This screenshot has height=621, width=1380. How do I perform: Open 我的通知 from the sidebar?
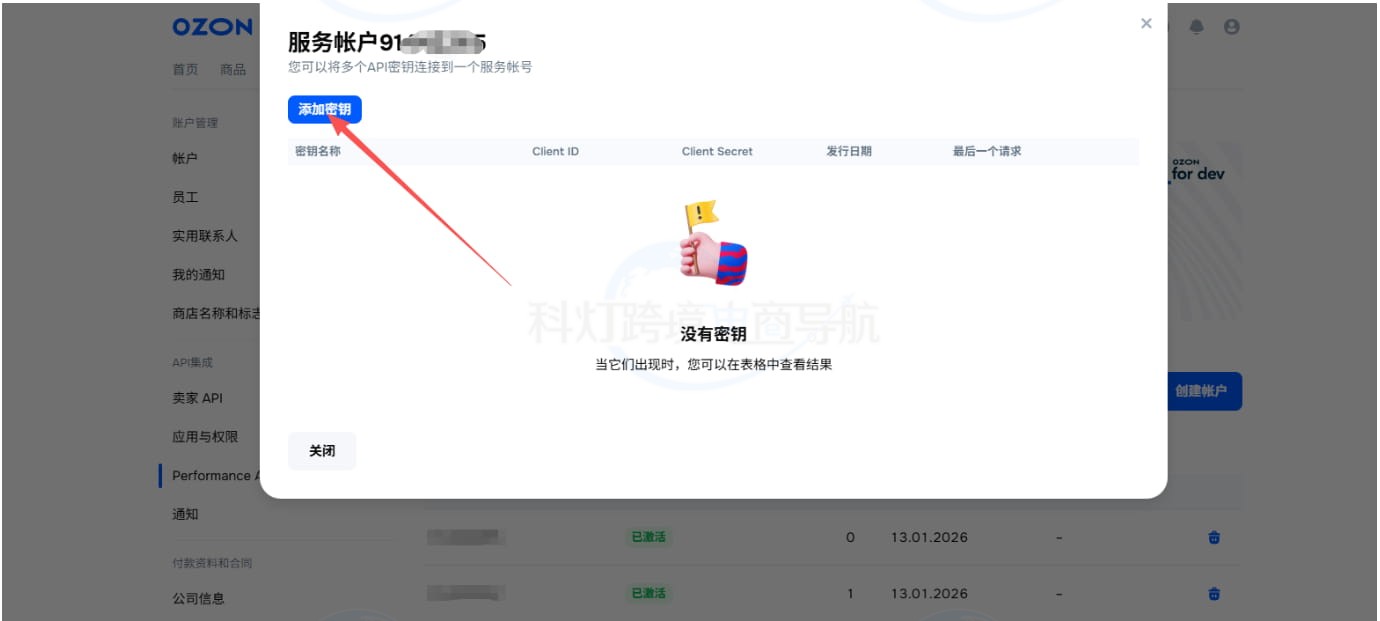click(195, 274)
